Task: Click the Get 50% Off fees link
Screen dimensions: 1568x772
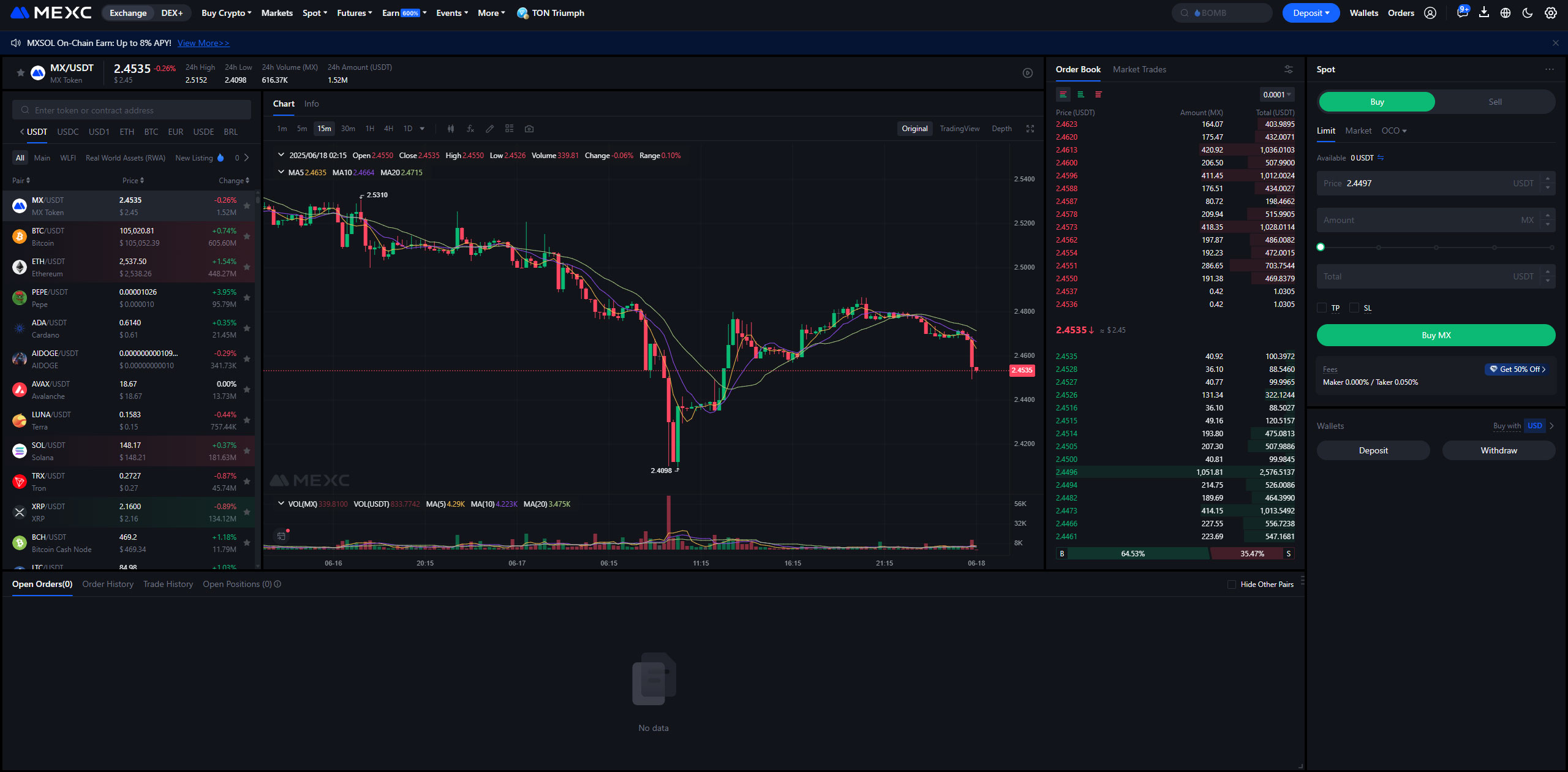Action: [1518, 369]
